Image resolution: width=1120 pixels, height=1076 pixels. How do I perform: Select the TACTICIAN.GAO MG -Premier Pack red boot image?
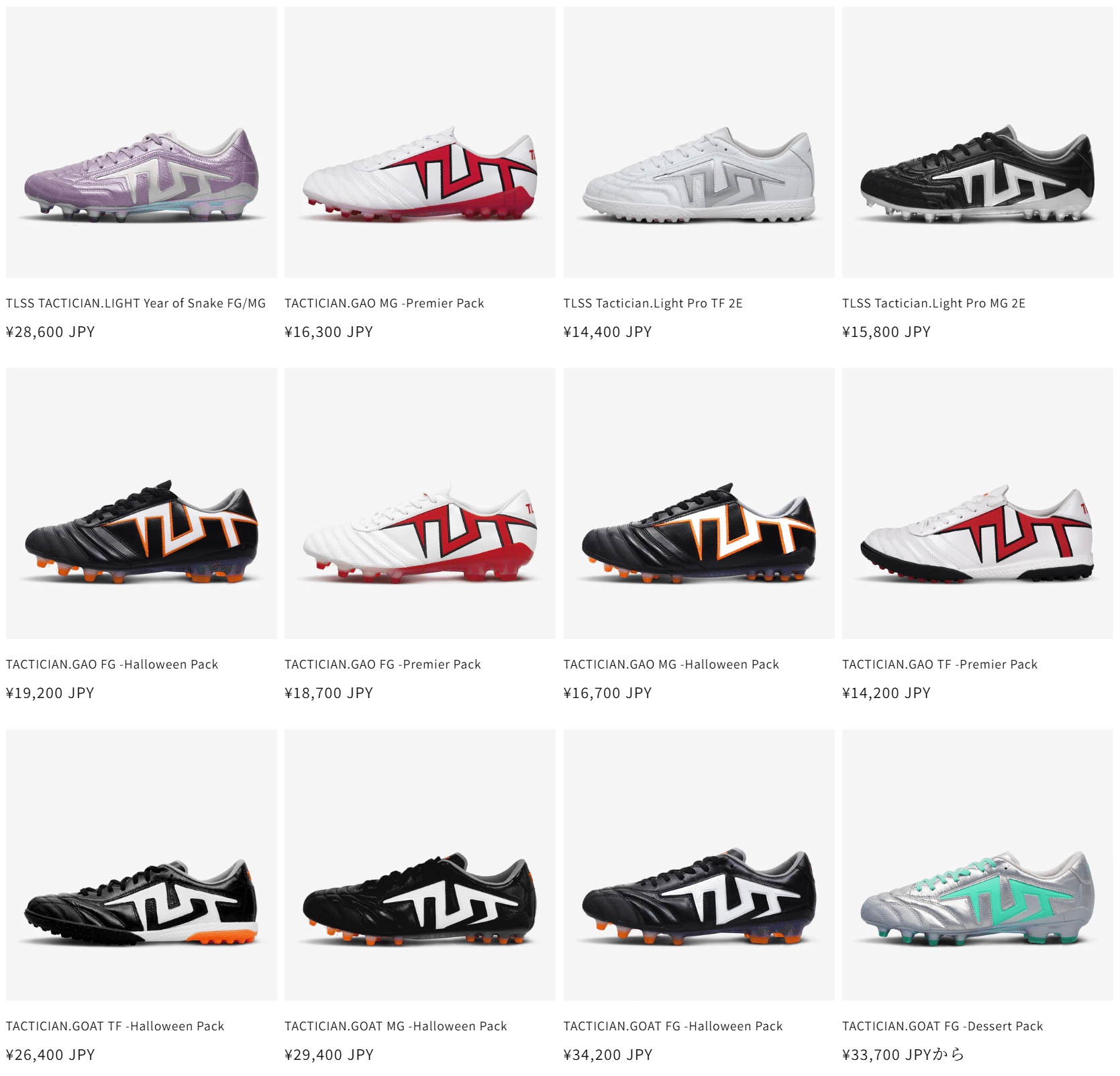coord(419,142)
